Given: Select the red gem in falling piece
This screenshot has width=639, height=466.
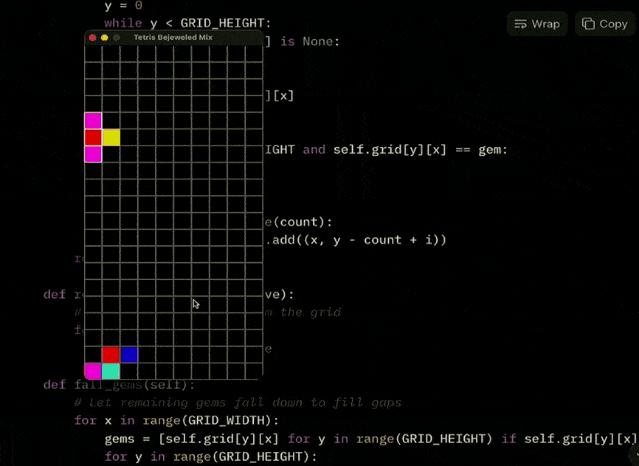Looking at the screenshot, I should point(93,137).
